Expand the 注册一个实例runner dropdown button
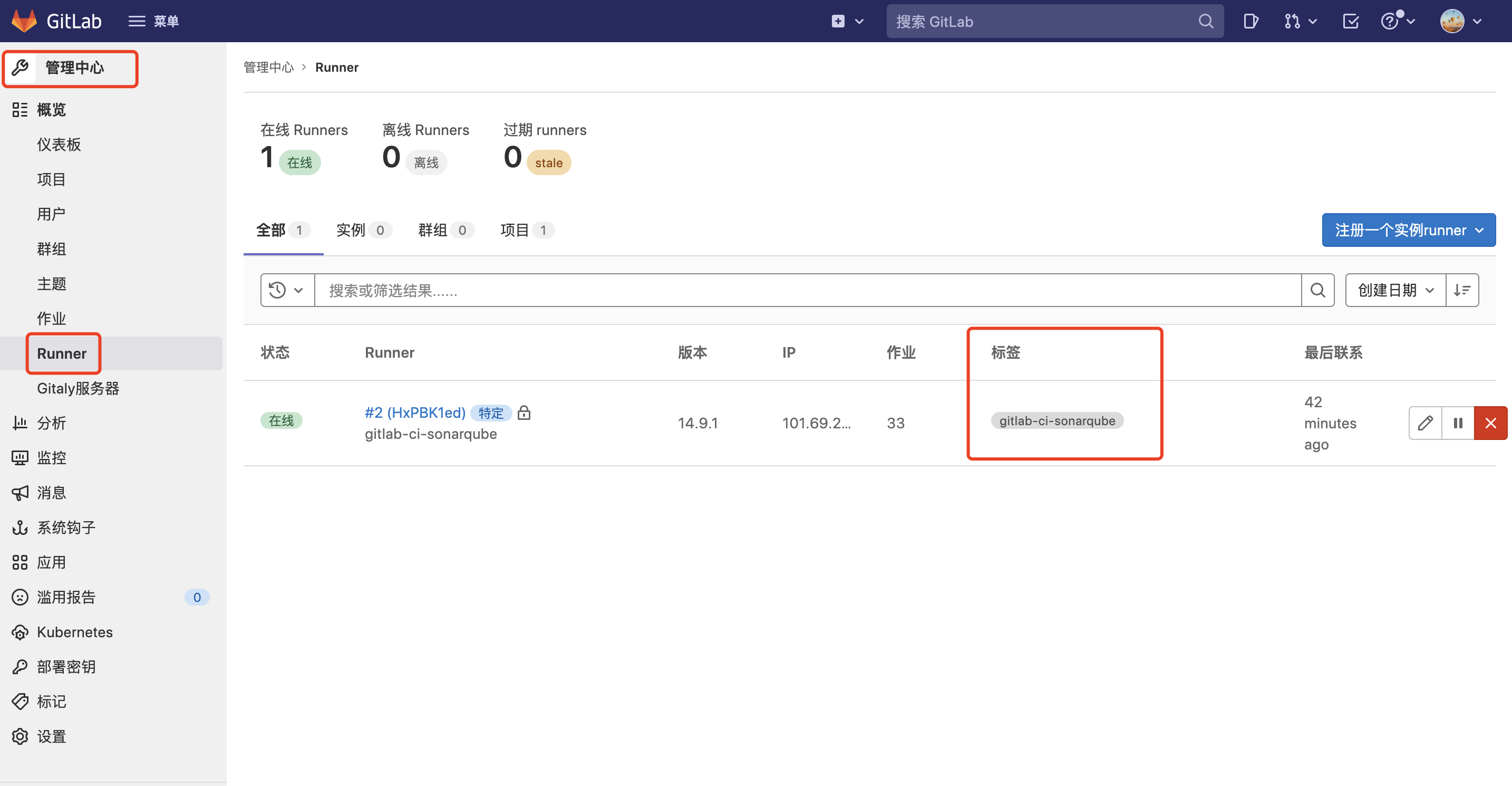Screen dimensions: 1512x786 point(1408,231)
